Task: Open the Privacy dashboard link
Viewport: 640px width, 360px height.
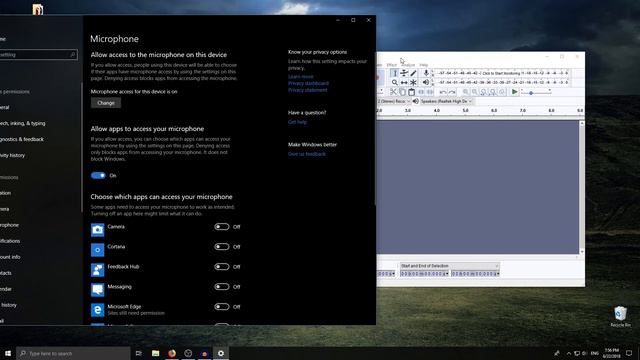Action: point(308,83)
